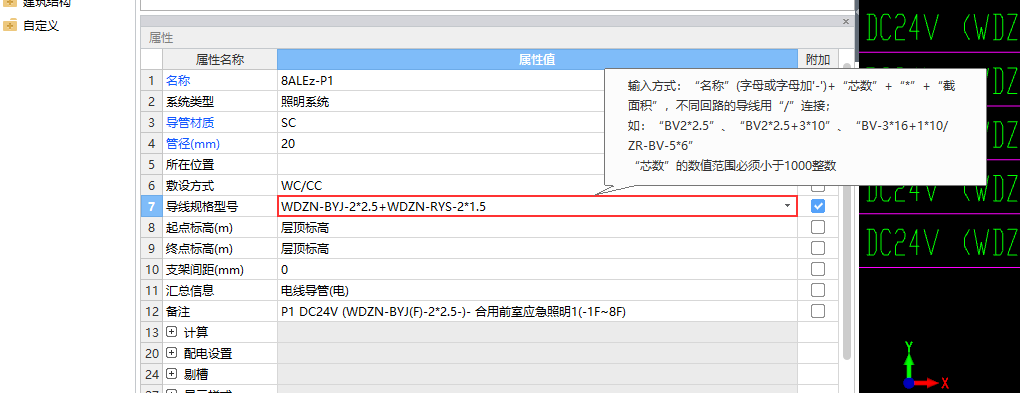Click the 备注 value starting with P1 DC24V
This screenshot has height=393, width=1020.
click(537, 311)
